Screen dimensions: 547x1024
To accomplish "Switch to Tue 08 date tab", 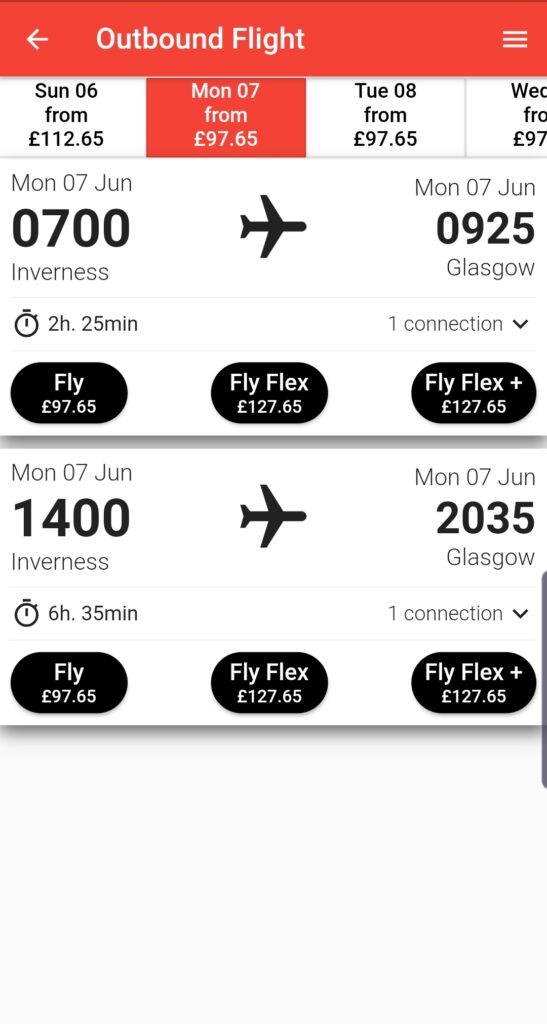I will click(386, 116).
